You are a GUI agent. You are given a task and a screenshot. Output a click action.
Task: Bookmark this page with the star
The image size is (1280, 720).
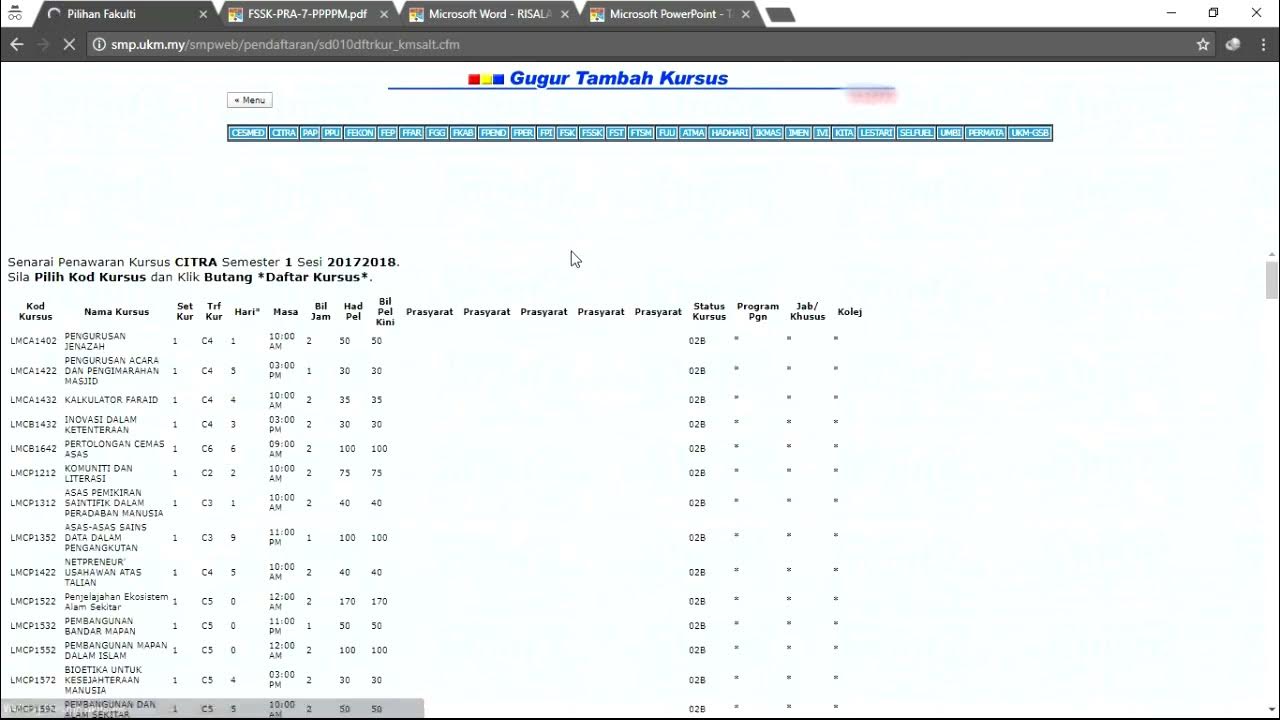point(1203,44)
